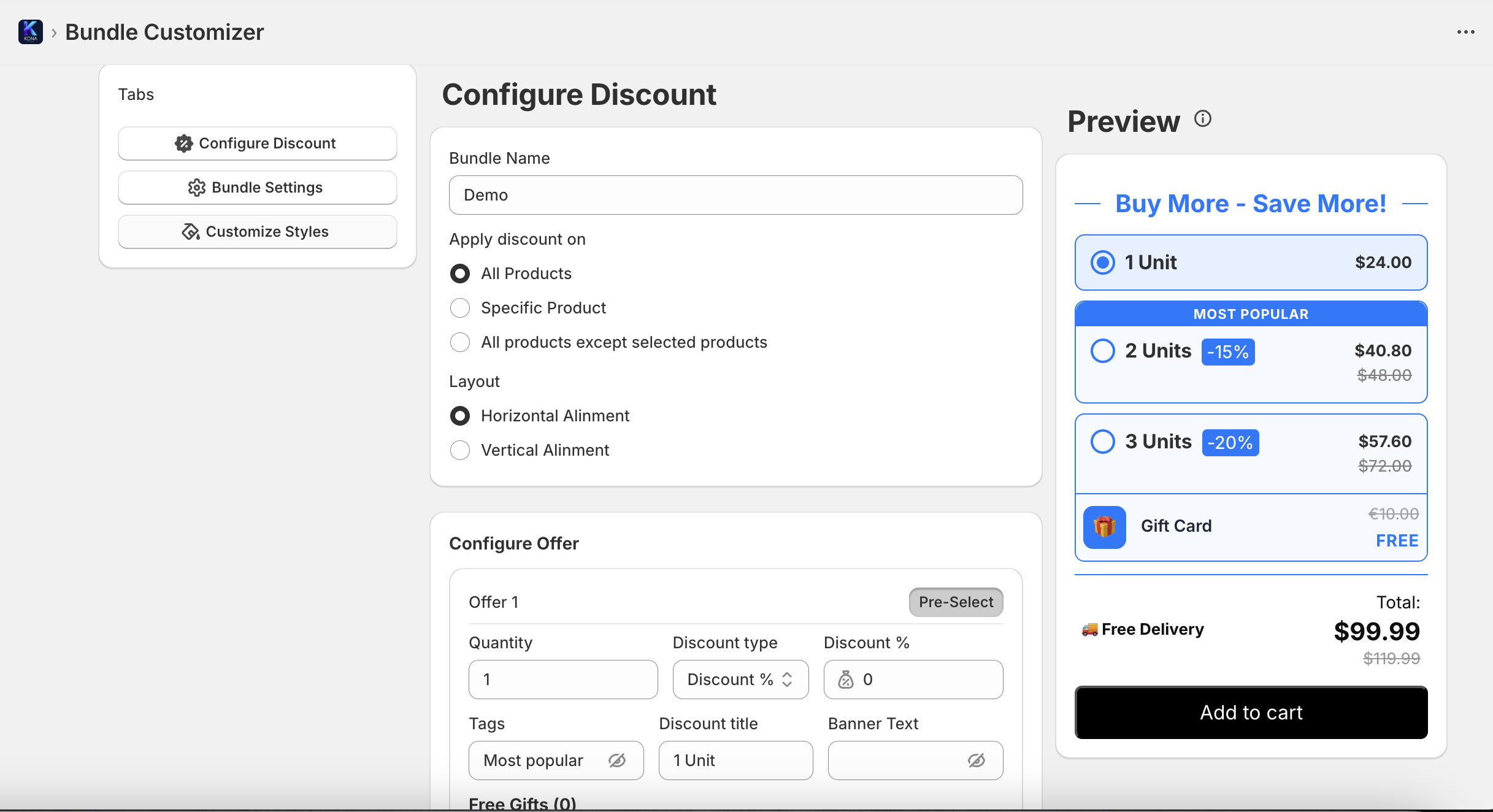This screenshot has height=812, width=1493.
Task: Select the 3 Units offer in preview
Action: click(1102, 442)
